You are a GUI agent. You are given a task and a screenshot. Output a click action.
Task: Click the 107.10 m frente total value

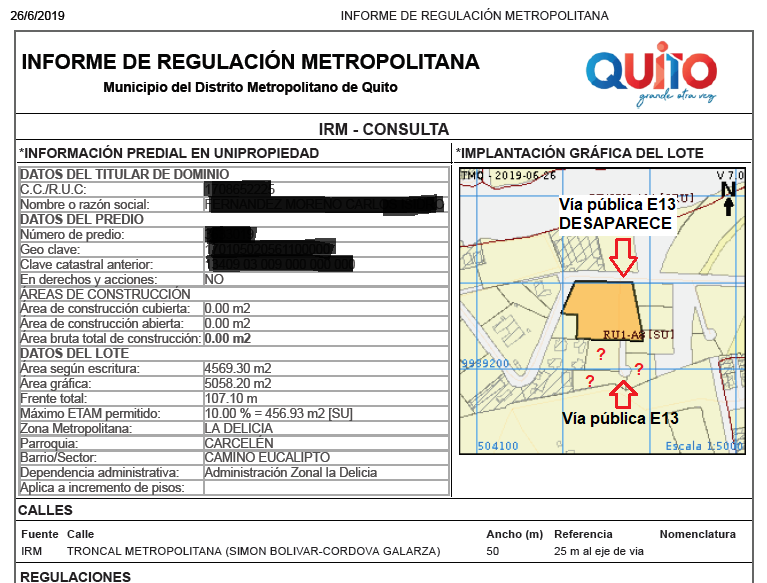[231, 399]
